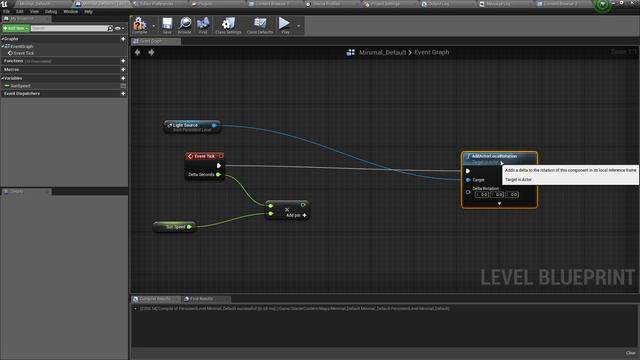This screenshot has width=640, height=360.
Task: Expand the AddActorLocalRotation node advanced arrow
Action: tap(499, 203)
